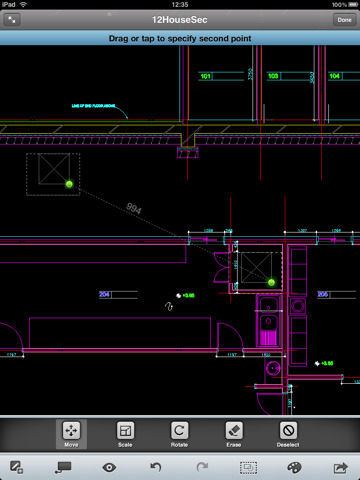Choose the Erase tool
Screen dimensions: 360x480
(234, 434)
